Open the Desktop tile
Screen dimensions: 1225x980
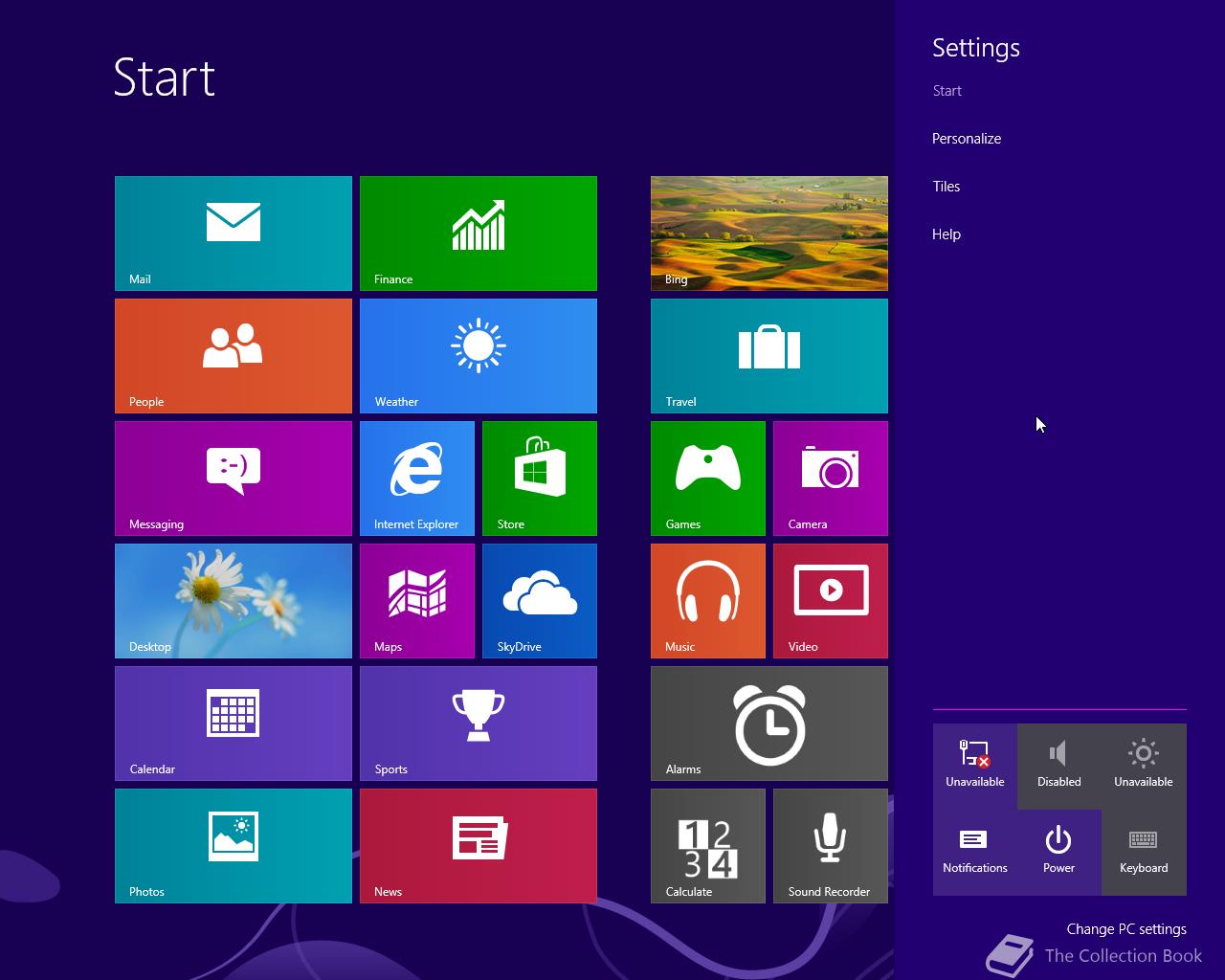pyautogui.click(x=234, y=601)
